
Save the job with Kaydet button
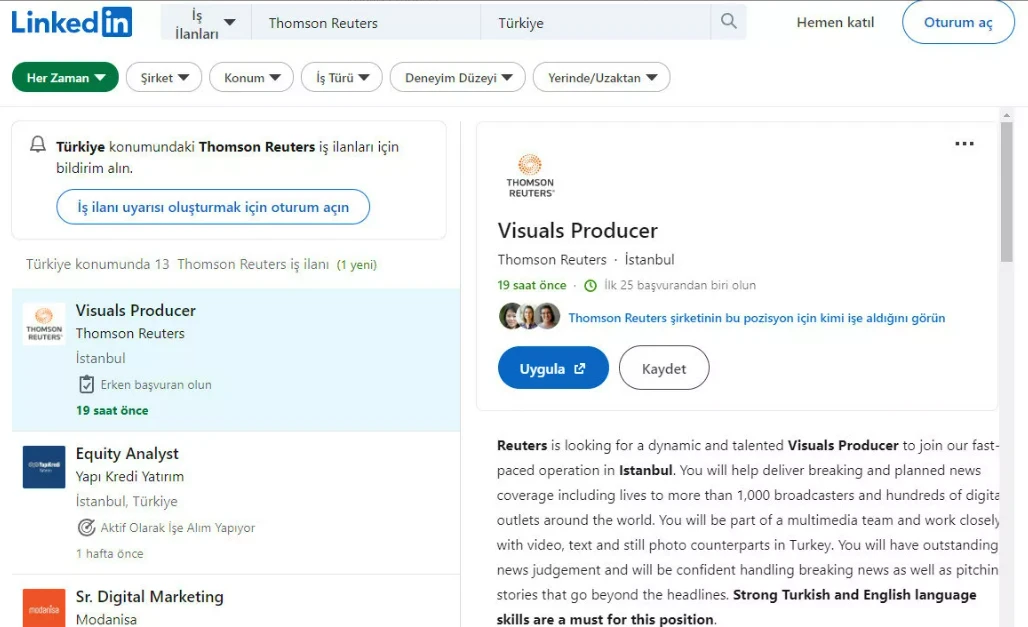[x=664, y=368]
